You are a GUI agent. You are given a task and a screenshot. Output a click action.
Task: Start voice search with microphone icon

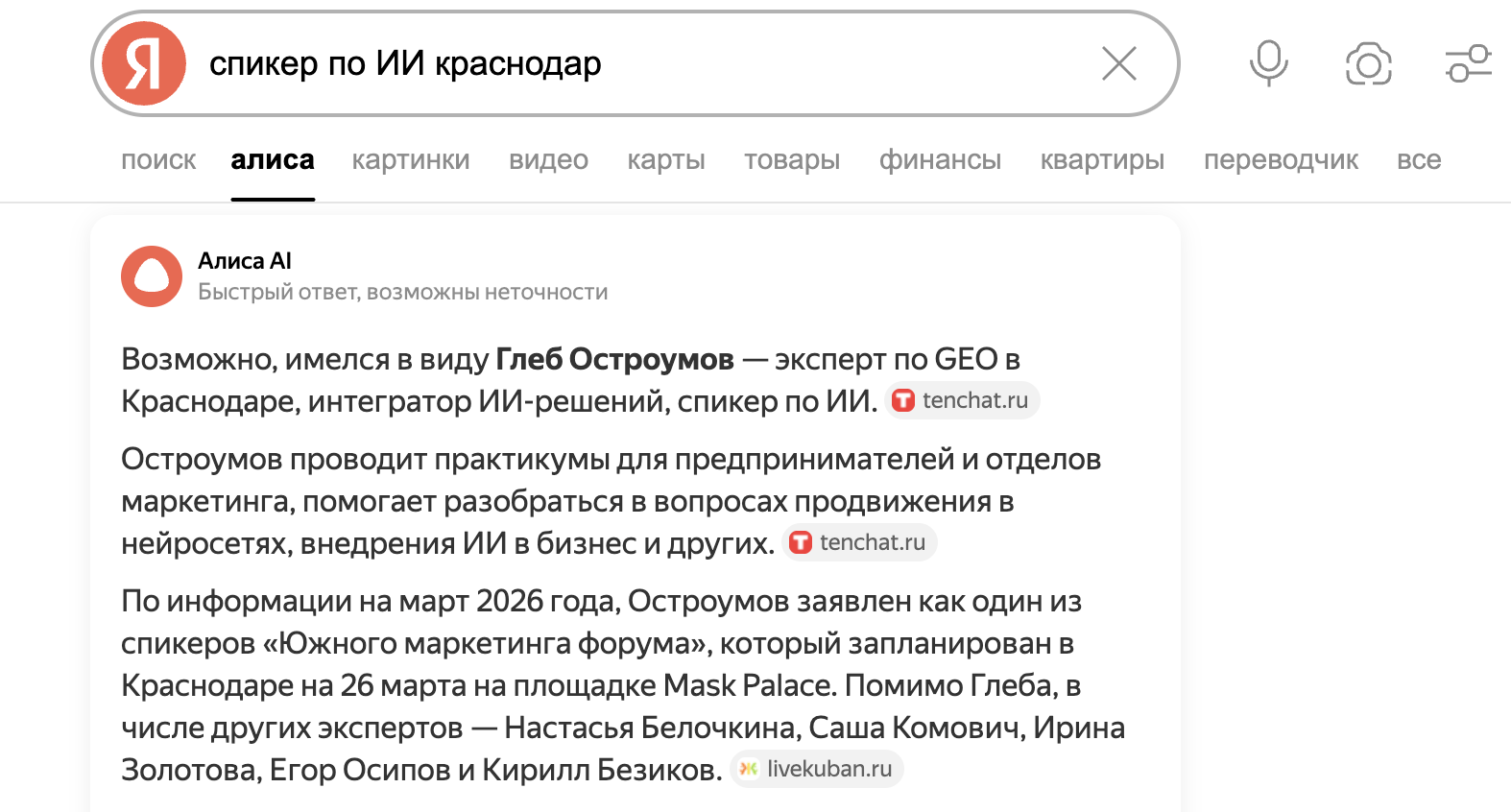(x=1268, y=64)
